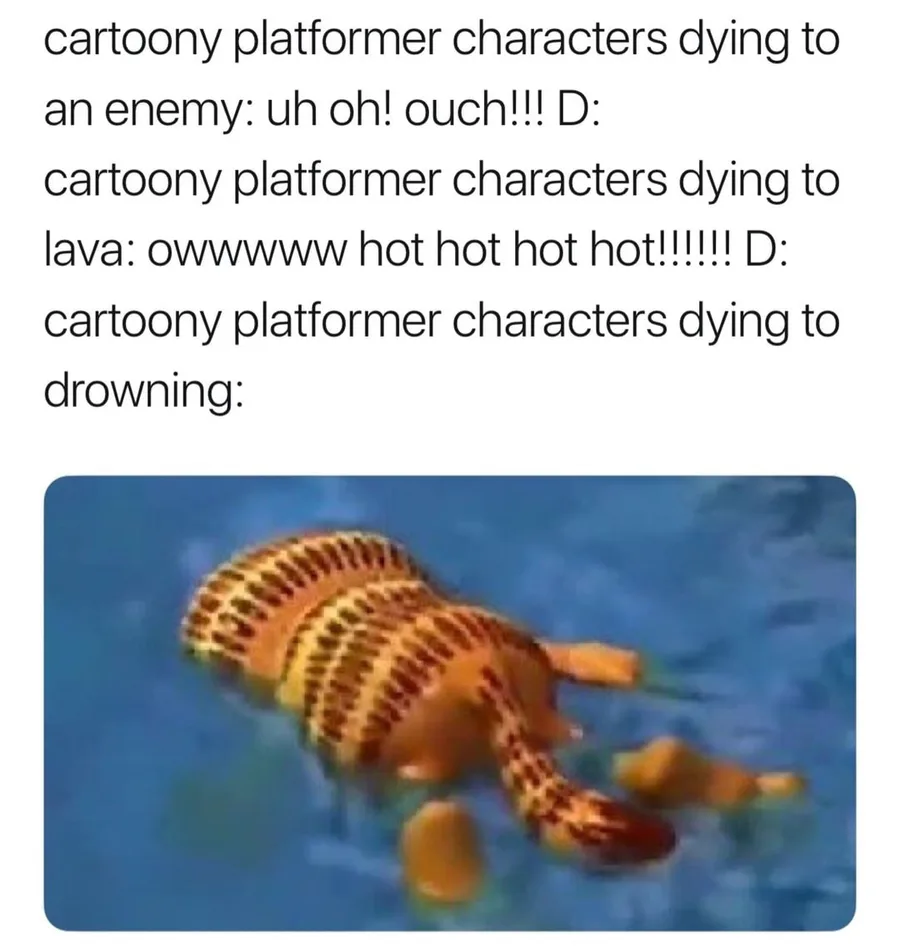Click "characters" in the fifth text line
This screenshot has width=900, height=950.
560,321
